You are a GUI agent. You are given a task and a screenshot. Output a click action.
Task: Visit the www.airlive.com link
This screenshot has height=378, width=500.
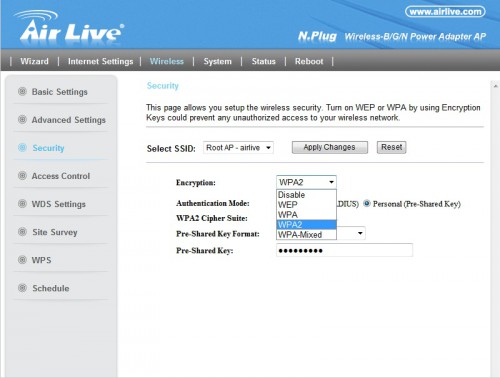[x=445, y=12]
